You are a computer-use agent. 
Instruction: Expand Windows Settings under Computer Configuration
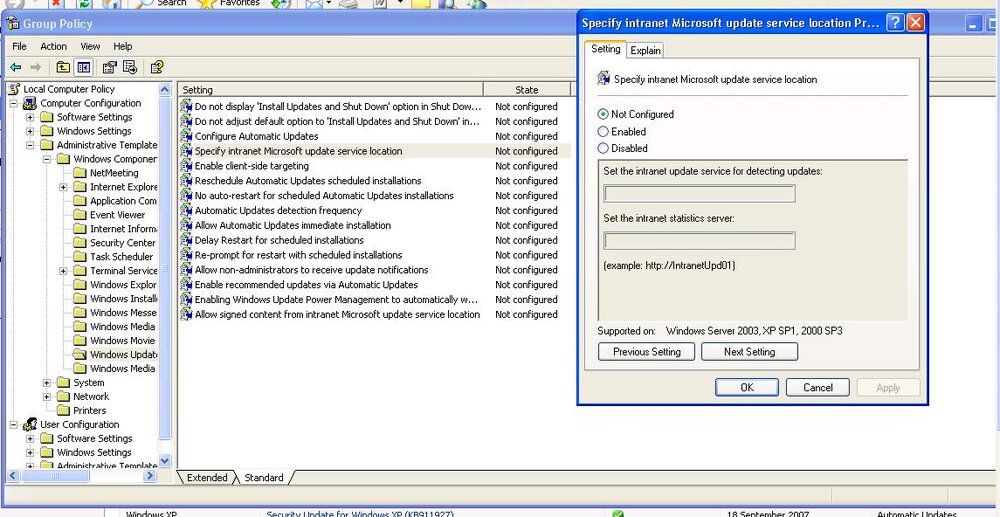click(30, 131)
